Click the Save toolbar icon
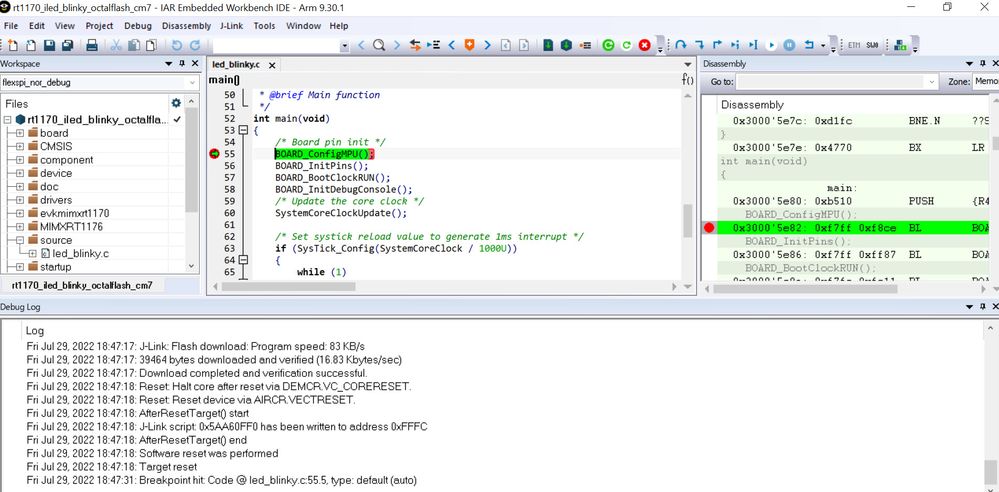This screenshot has height=492, width=999. click(x=49, y=45)
